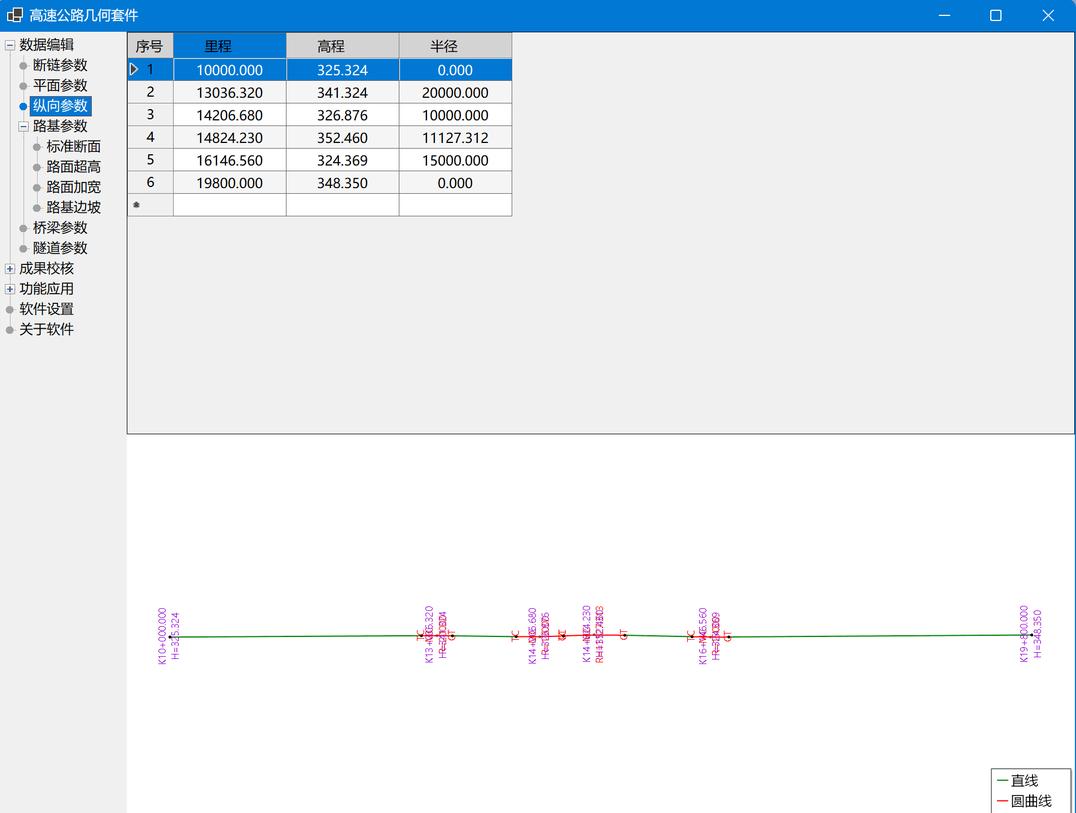Click elevation cell 324.369
The height and width of the screenshot is (813, 1076).
coord(342,161)
